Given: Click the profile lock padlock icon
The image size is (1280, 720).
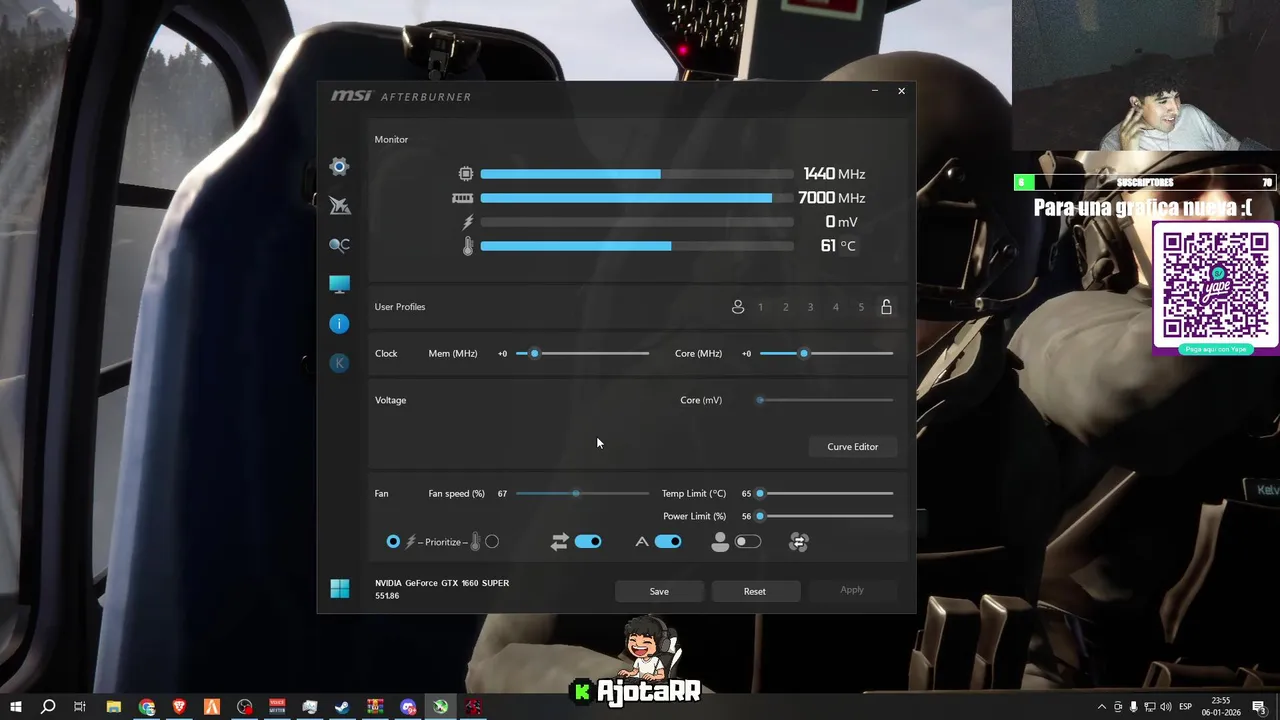Looking at the screenshot, I should pyautogui.click(x=886, y=307).
